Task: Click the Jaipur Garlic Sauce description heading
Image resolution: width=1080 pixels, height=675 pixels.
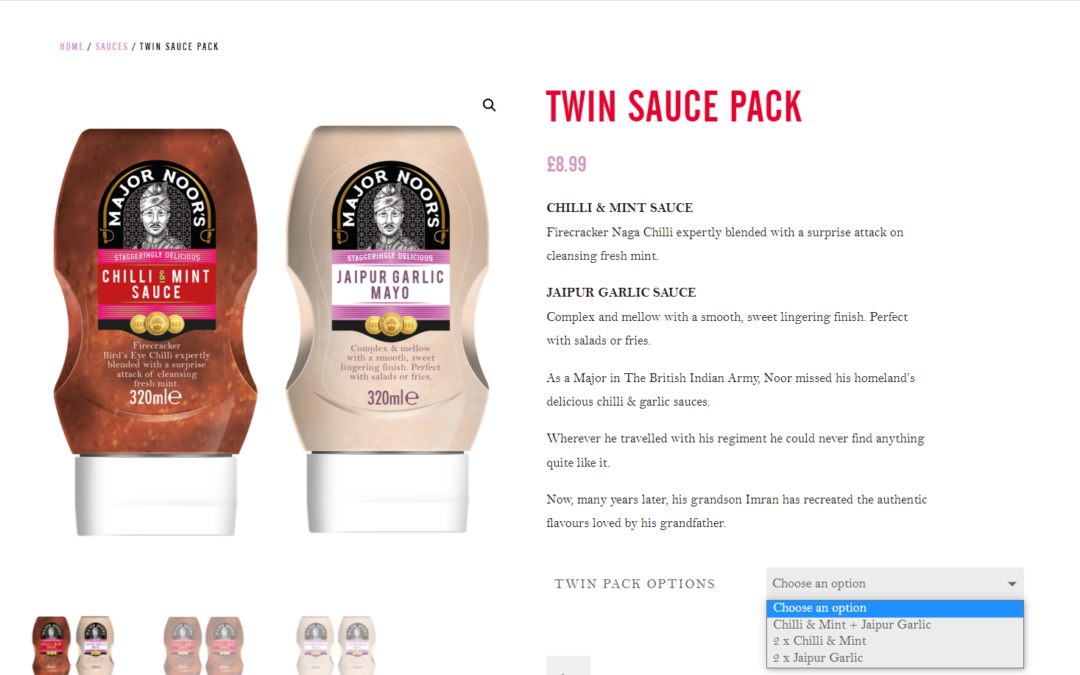Action: pos(621,293)
